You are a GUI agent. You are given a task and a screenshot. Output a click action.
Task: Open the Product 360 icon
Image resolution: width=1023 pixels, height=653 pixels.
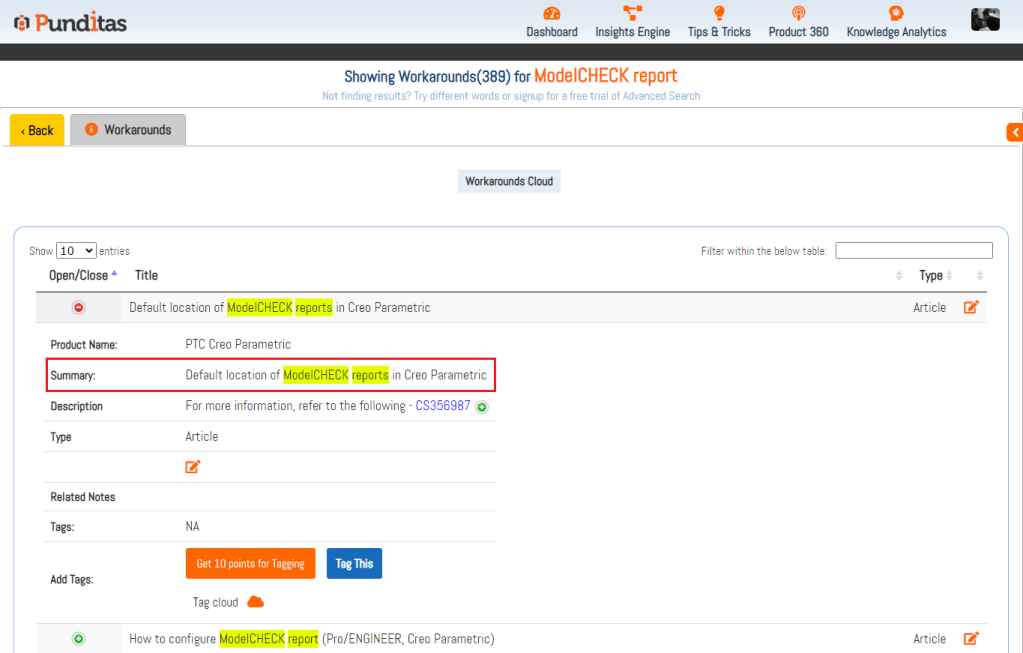798,13
